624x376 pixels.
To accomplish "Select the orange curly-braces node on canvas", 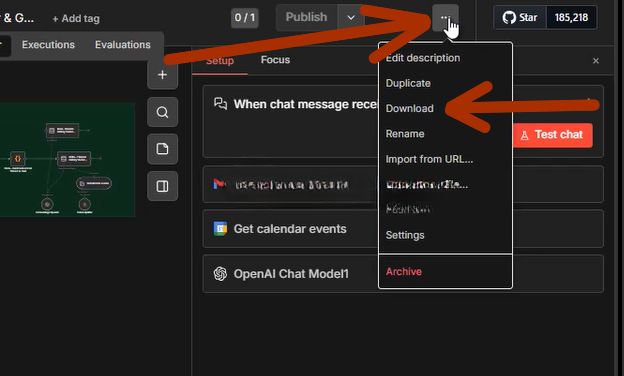I will pyautogui.click(x=18, y=158).
